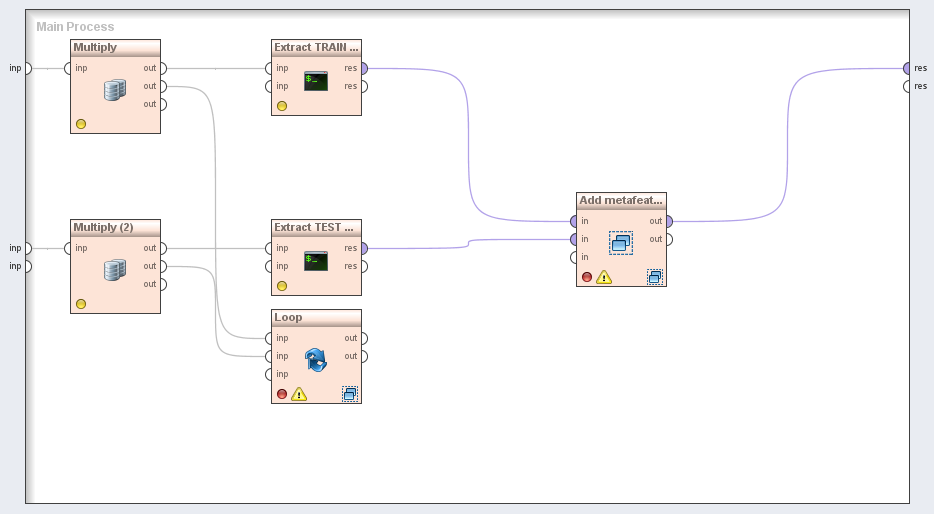
Task: Click the Loop operator's circular arrows icon
Action: 316,360
